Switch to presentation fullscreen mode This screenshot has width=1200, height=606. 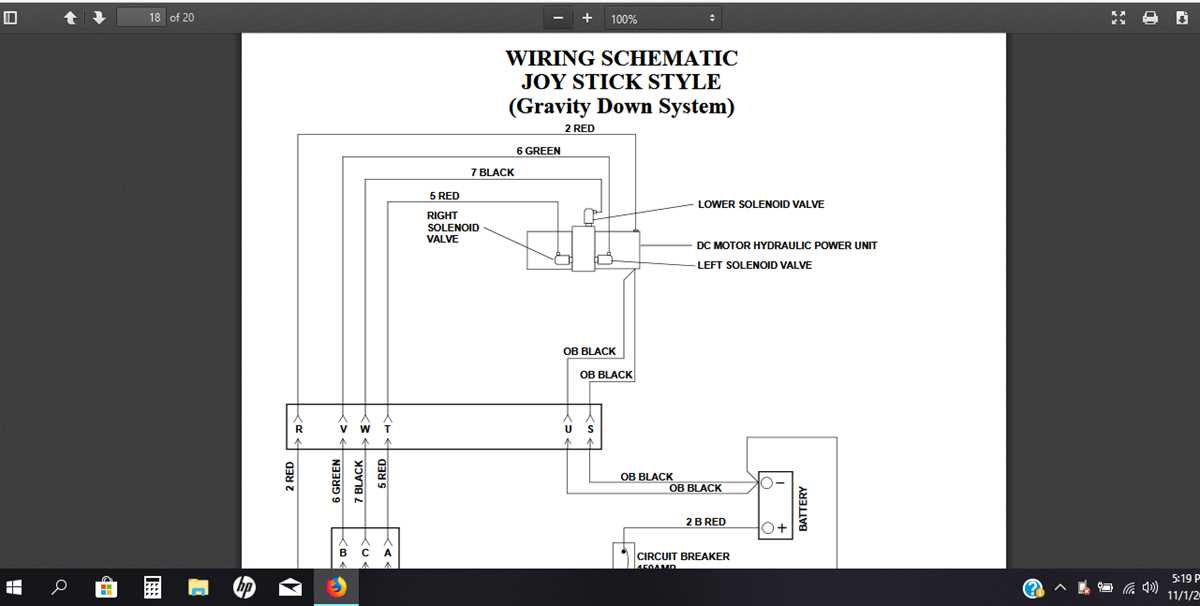click(1119, 18)
